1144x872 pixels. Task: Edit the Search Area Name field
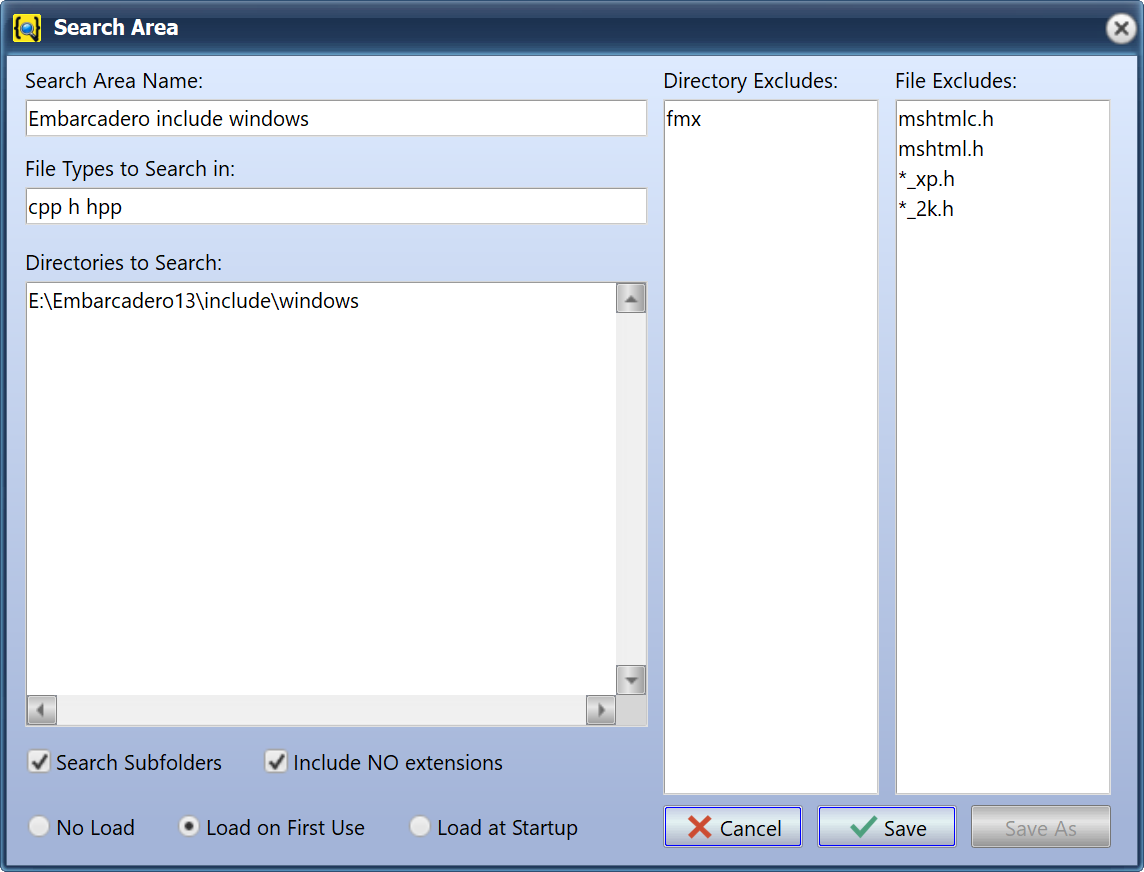tap(336, 118)
